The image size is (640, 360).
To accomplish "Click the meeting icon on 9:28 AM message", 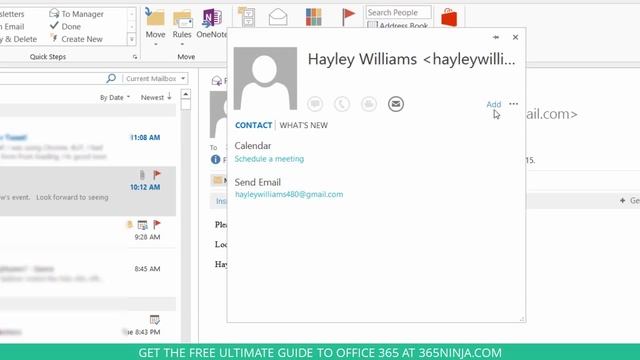I will (142, 225).
